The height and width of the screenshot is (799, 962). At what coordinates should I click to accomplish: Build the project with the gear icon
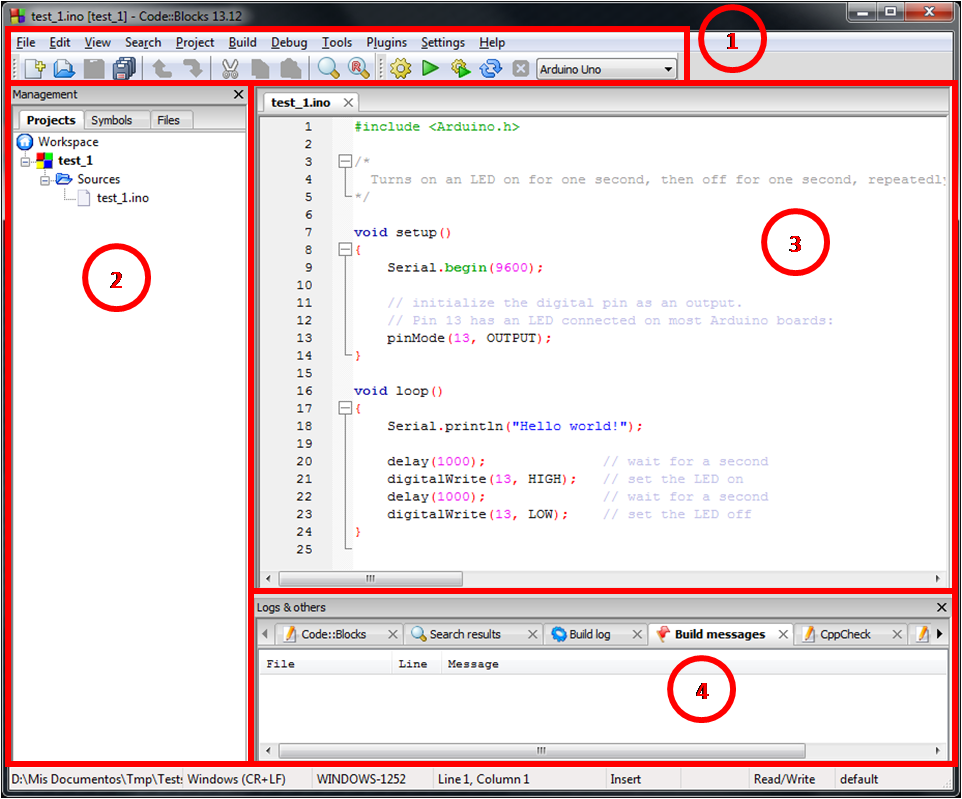pos(401,68)
